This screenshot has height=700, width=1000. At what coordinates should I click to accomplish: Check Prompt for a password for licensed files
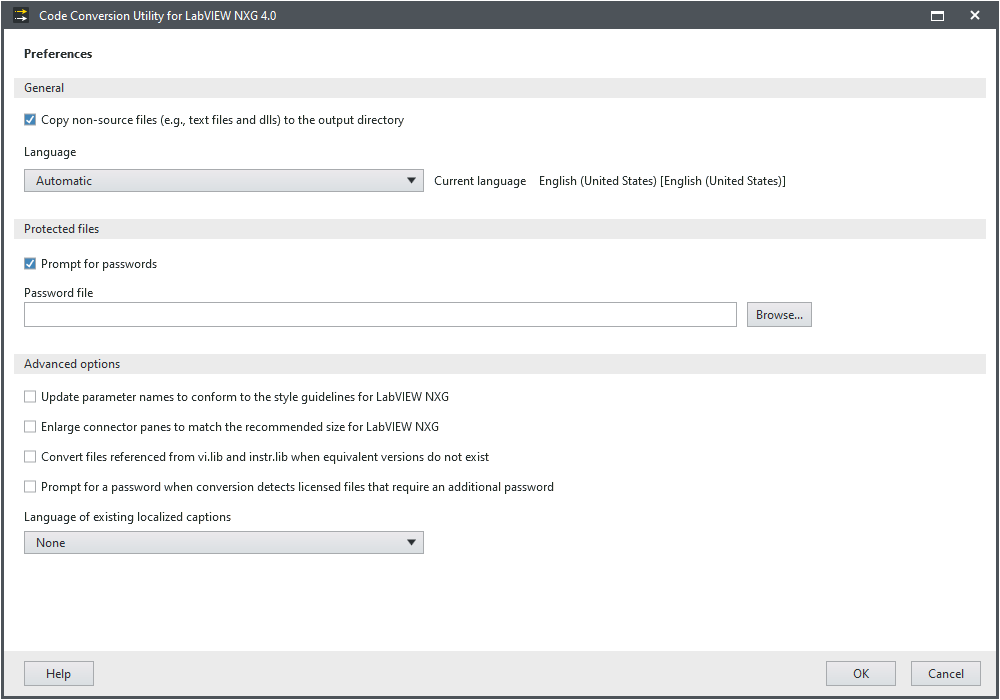click(30, 486)
